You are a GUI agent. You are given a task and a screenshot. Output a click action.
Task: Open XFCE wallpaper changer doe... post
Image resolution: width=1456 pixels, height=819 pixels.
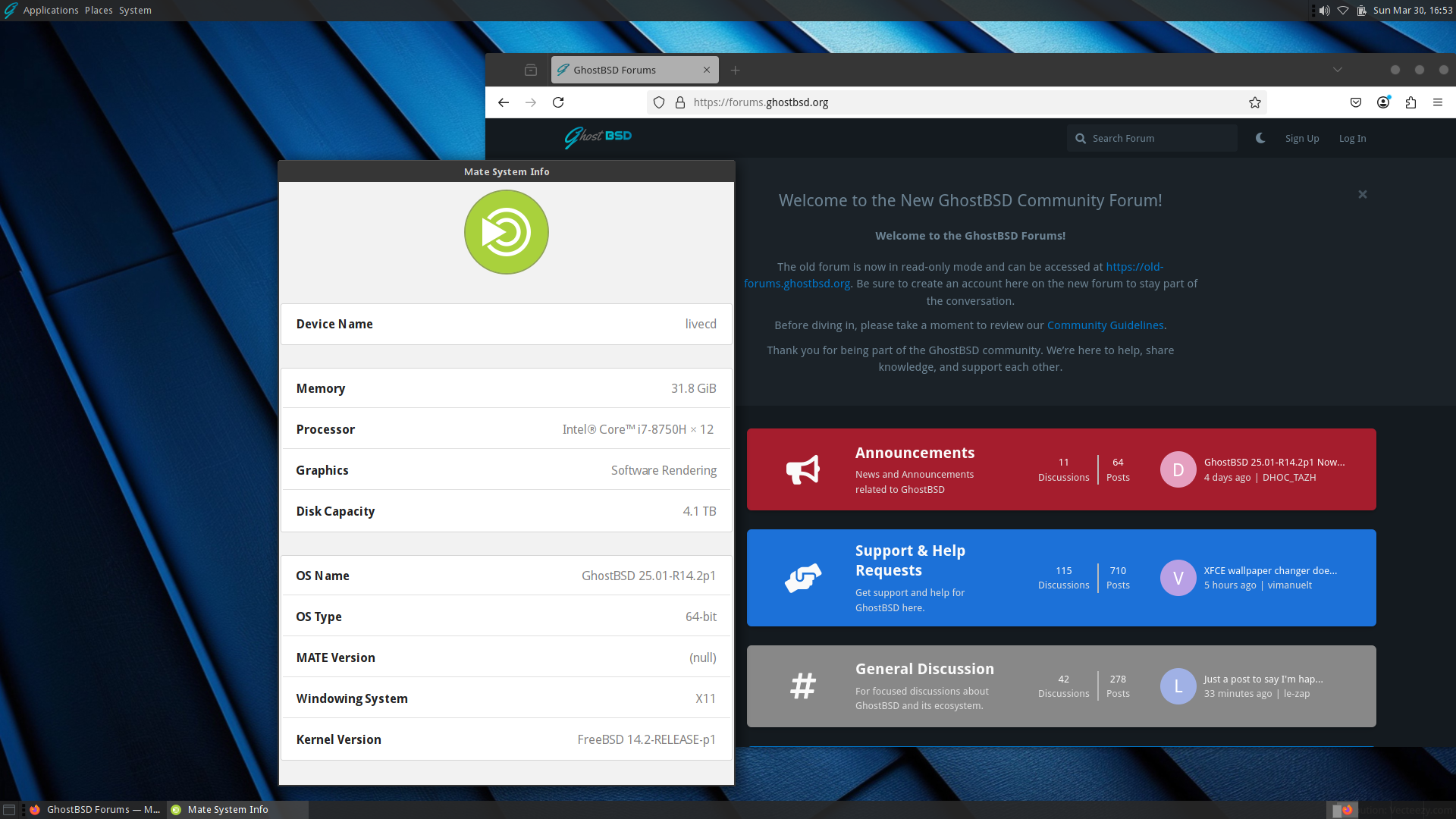(x=1270, y=570)
